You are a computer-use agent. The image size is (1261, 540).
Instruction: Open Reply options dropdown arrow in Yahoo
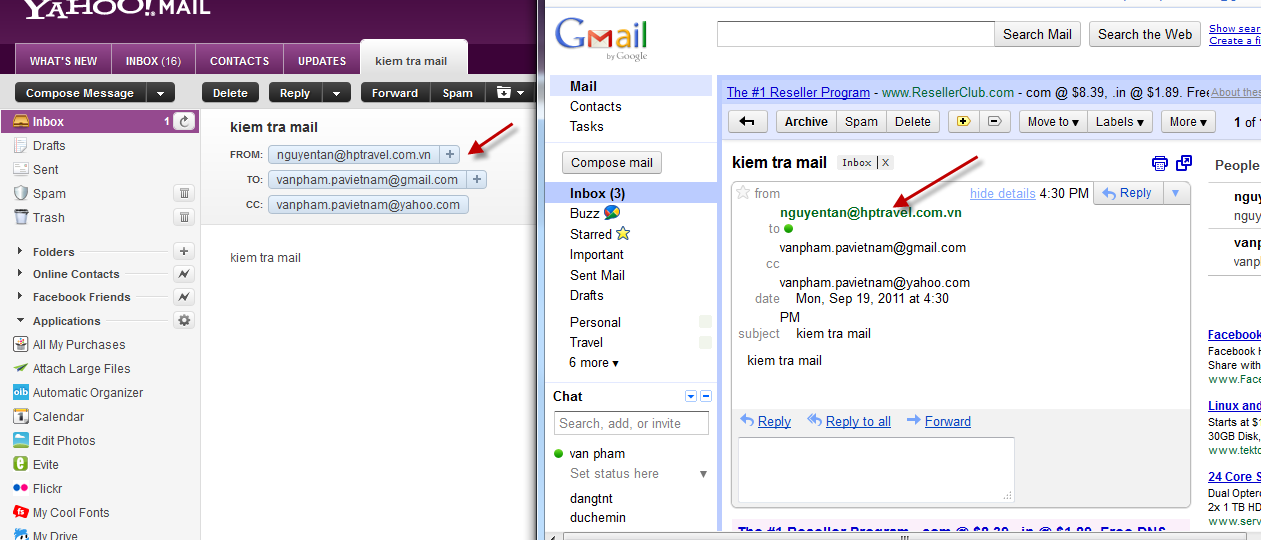click(x=336, y=93)
